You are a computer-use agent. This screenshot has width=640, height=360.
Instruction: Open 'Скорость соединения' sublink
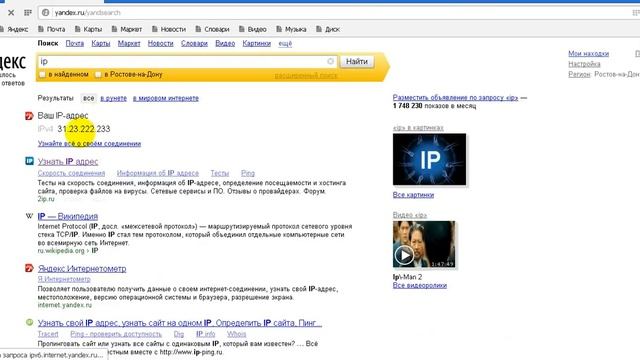[71, 173]
